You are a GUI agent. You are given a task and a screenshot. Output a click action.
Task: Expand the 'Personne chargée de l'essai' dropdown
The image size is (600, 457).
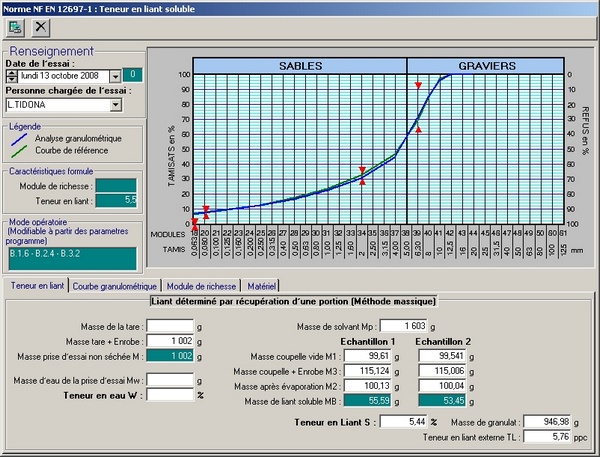point(115,103)
